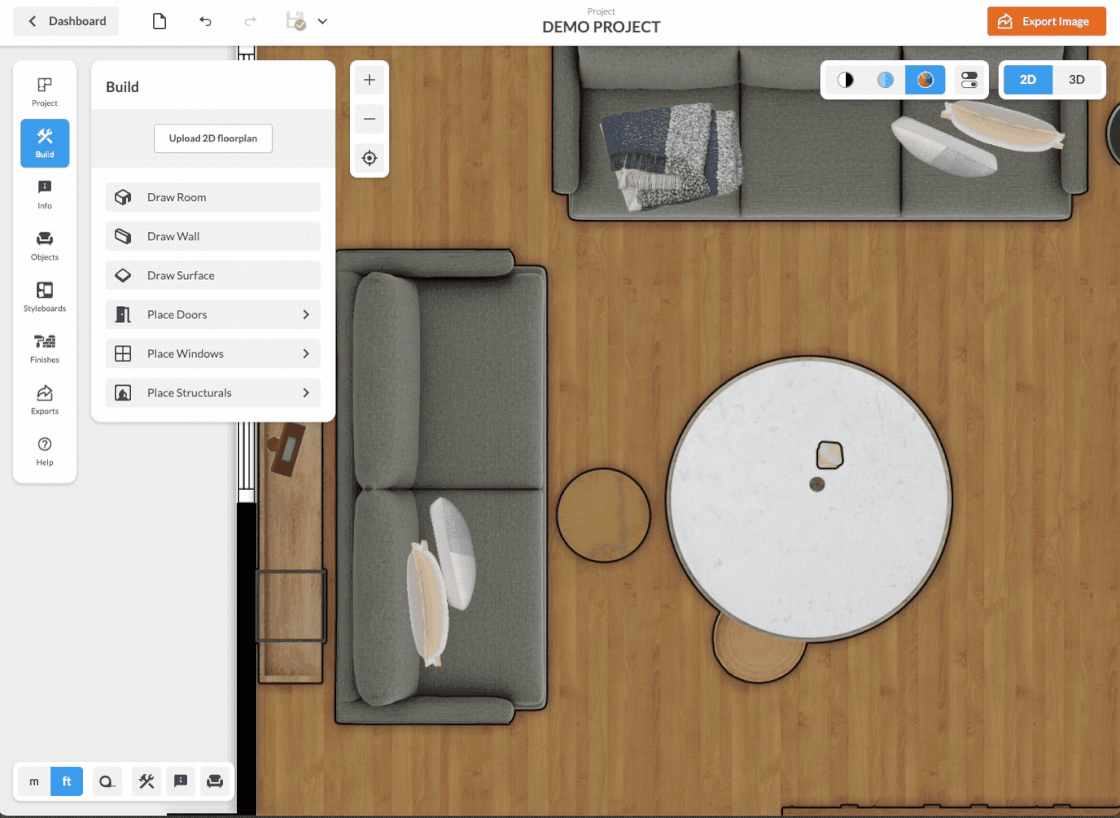1120x818 pixels.
Task: Click the Upload 2D floorplan button
Action: point(213,139)
